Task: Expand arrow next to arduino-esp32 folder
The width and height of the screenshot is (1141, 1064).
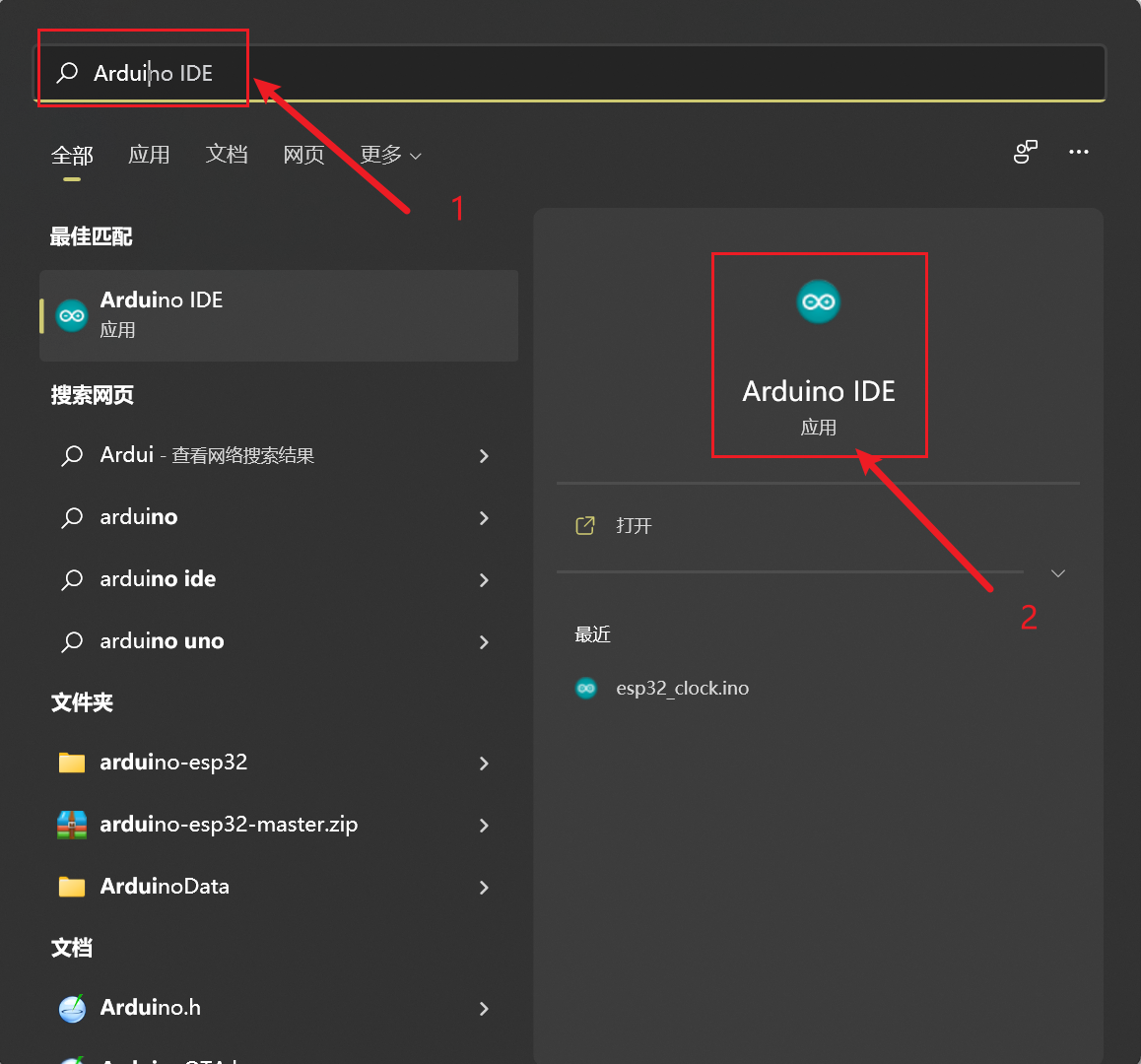Action: [484, 763]
